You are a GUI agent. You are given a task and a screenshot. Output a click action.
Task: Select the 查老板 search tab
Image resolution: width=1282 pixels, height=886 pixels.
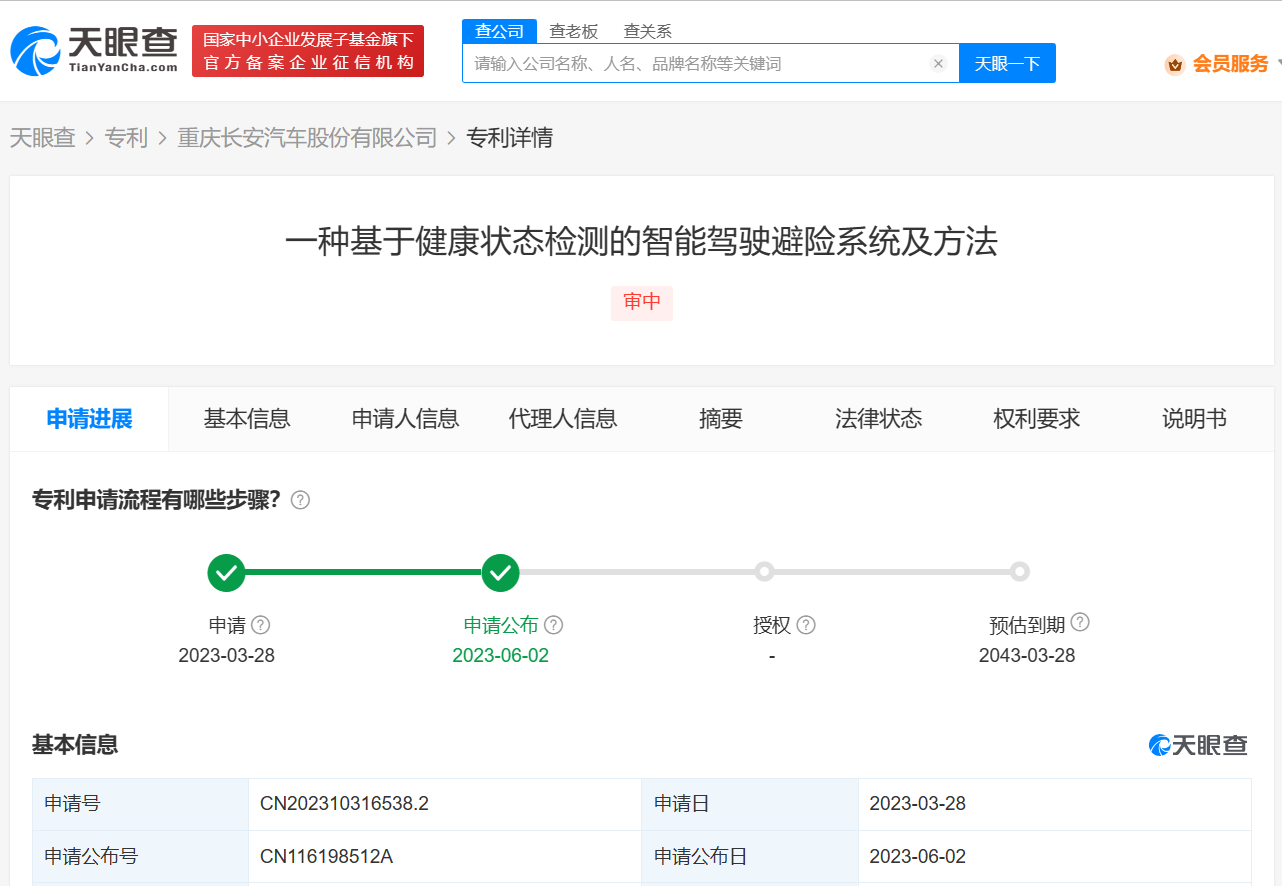574,31
